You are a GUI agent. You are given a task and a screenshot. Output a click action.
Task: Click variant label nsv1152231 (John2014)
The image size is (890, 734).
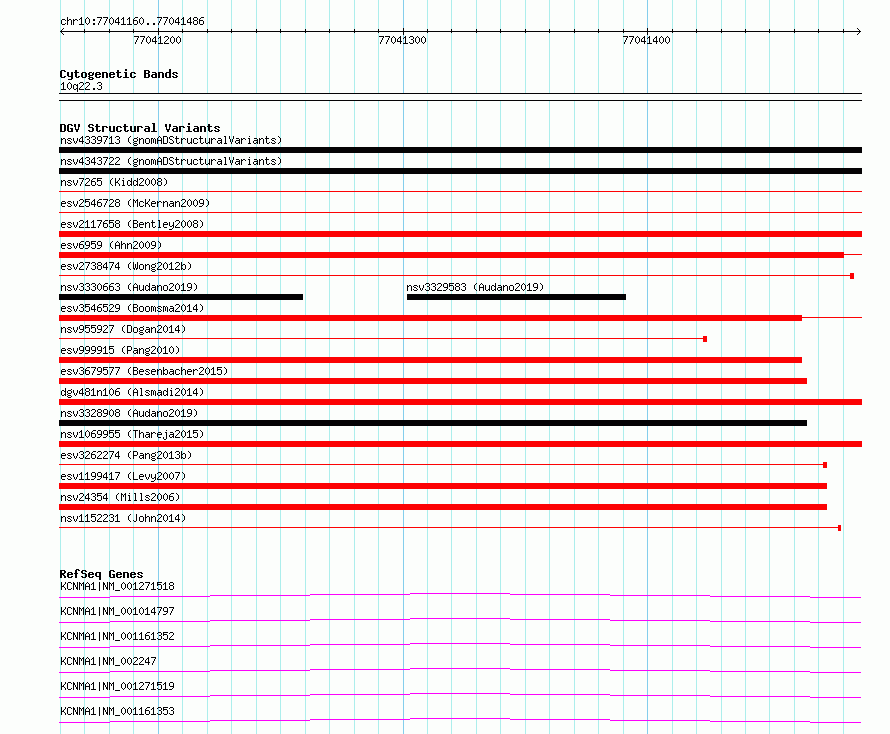click(123, 518)
